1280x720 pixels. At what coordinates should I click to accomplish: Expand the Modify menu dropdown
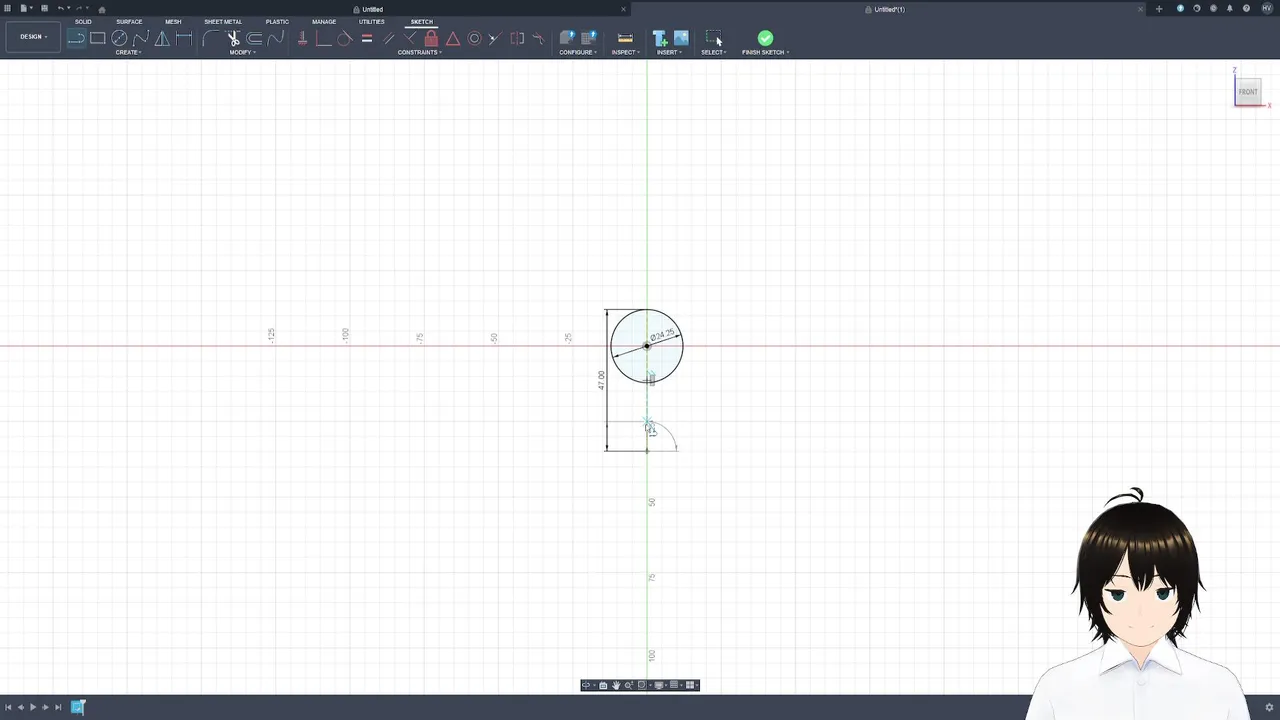[x=242, y=52]
